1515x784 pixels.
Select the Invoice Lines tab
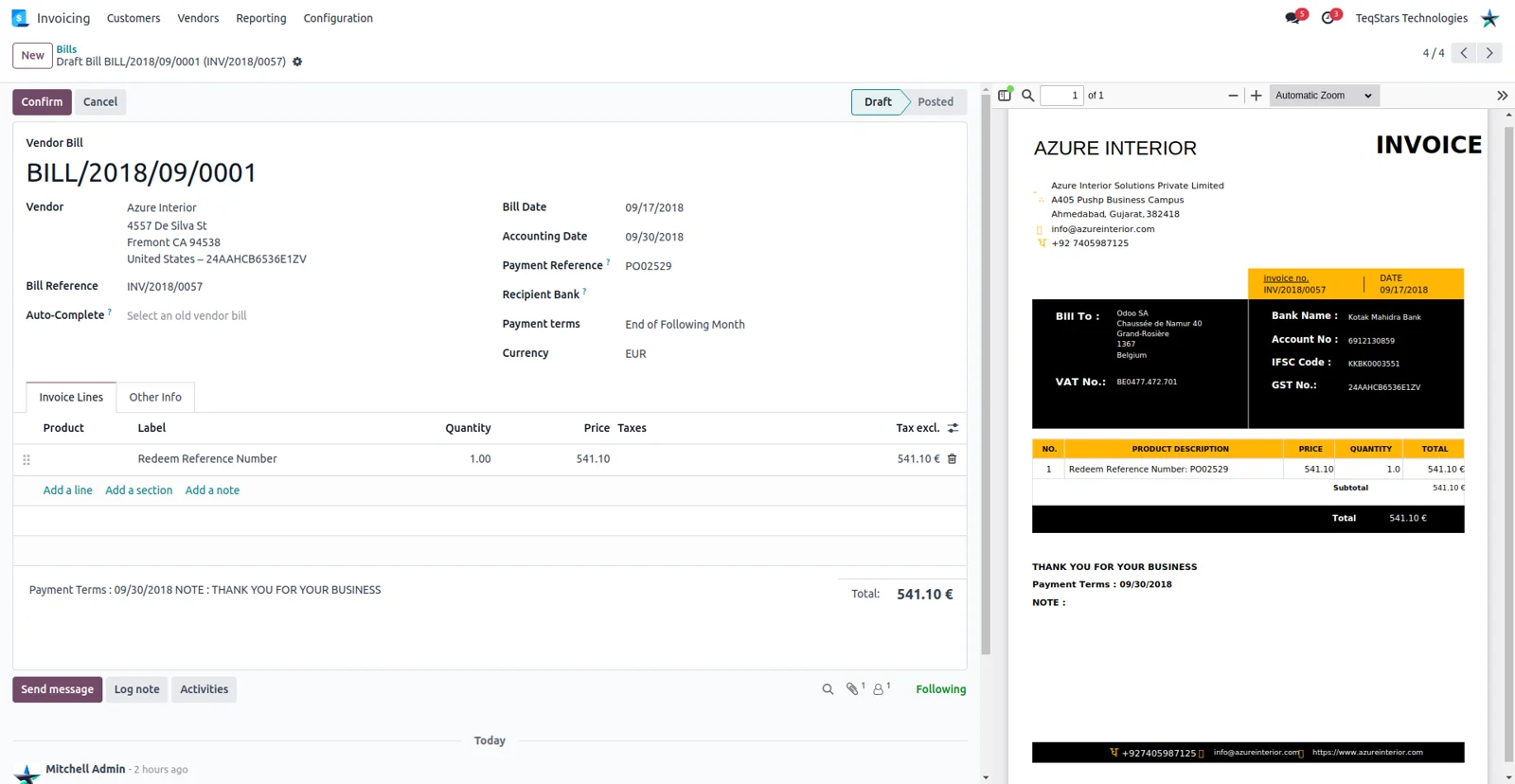[71, 398]
